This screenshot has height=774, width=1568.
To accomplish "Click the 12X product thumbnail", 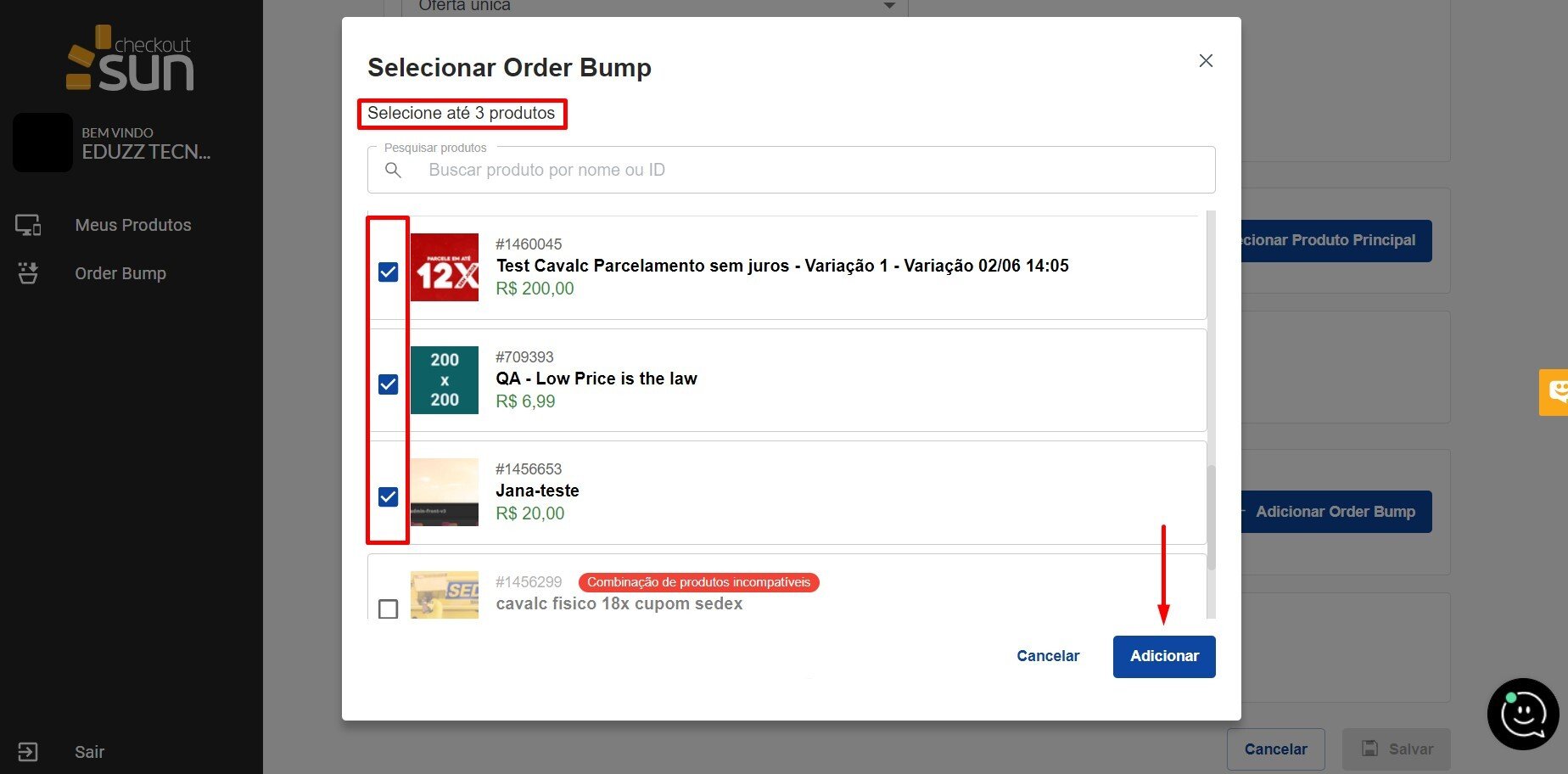I will point(445,267).
